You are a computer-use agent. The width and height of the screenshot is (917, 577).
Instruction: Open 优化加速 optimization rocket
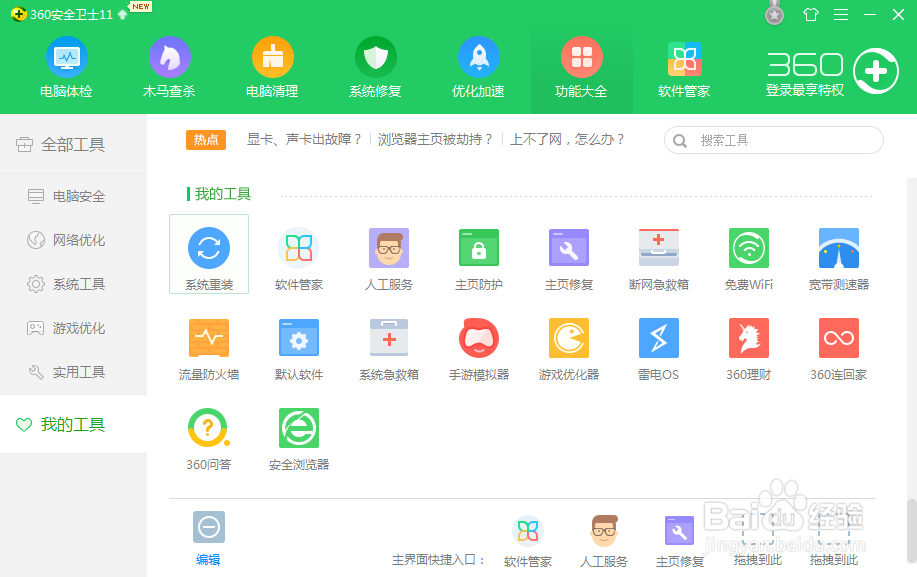pyautogui.click(x=478, y=67)
